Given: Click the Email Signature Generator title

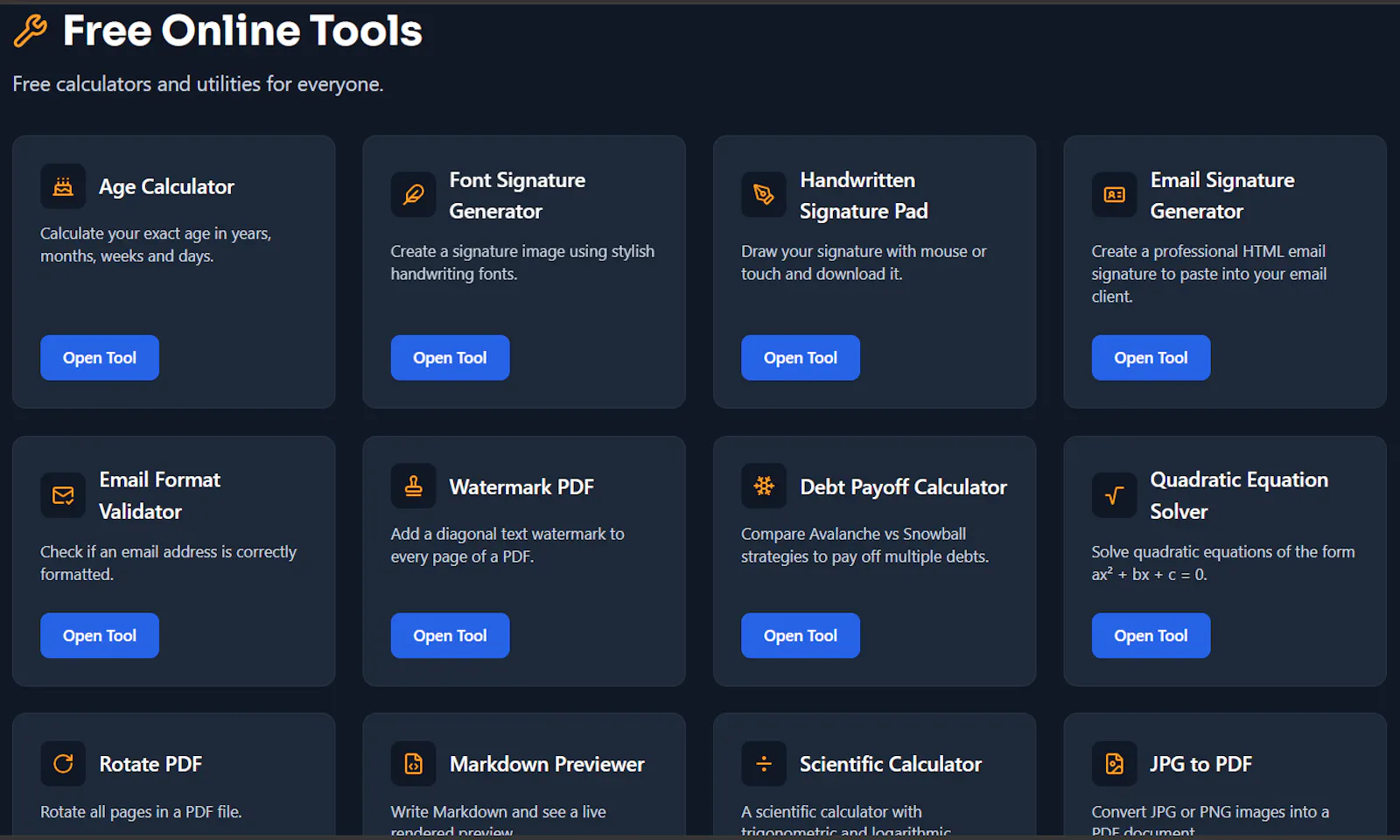Looking at the screenshot, I should (x=1222, y=195).
